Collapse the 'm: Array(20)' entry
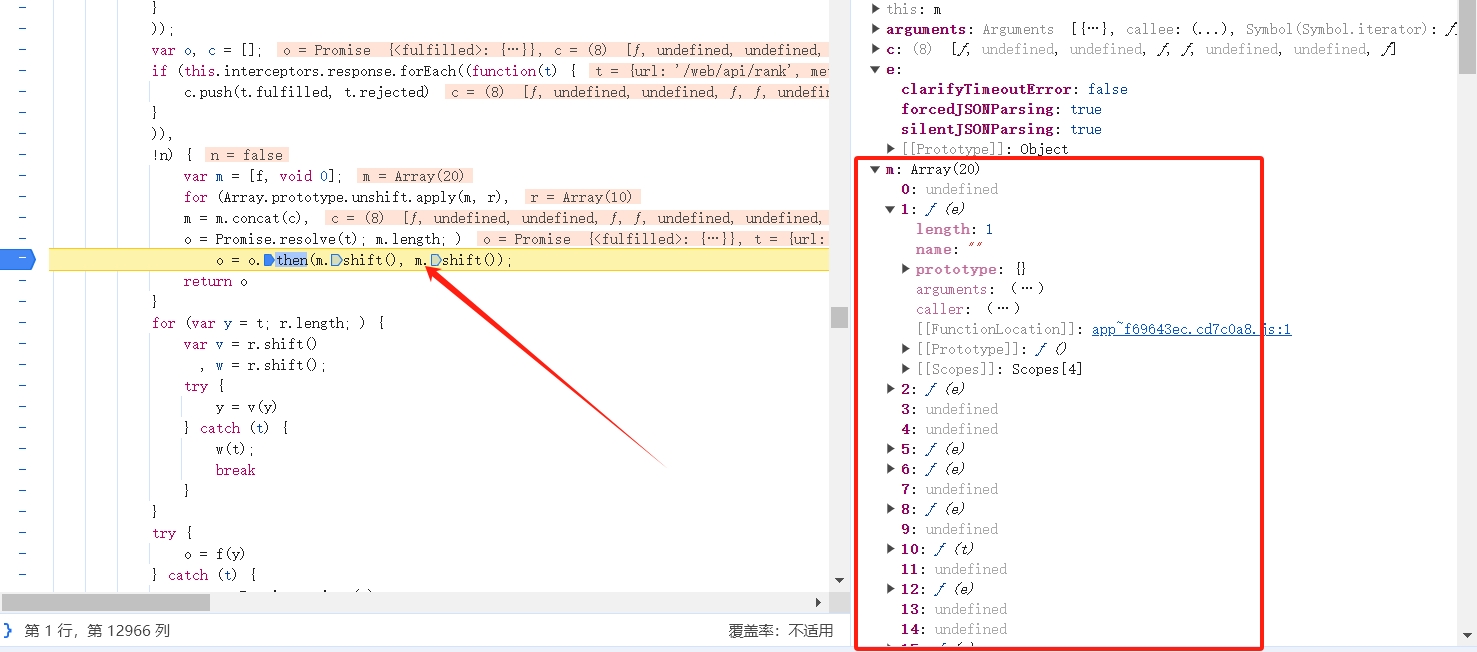 click(x=876, y=169)
